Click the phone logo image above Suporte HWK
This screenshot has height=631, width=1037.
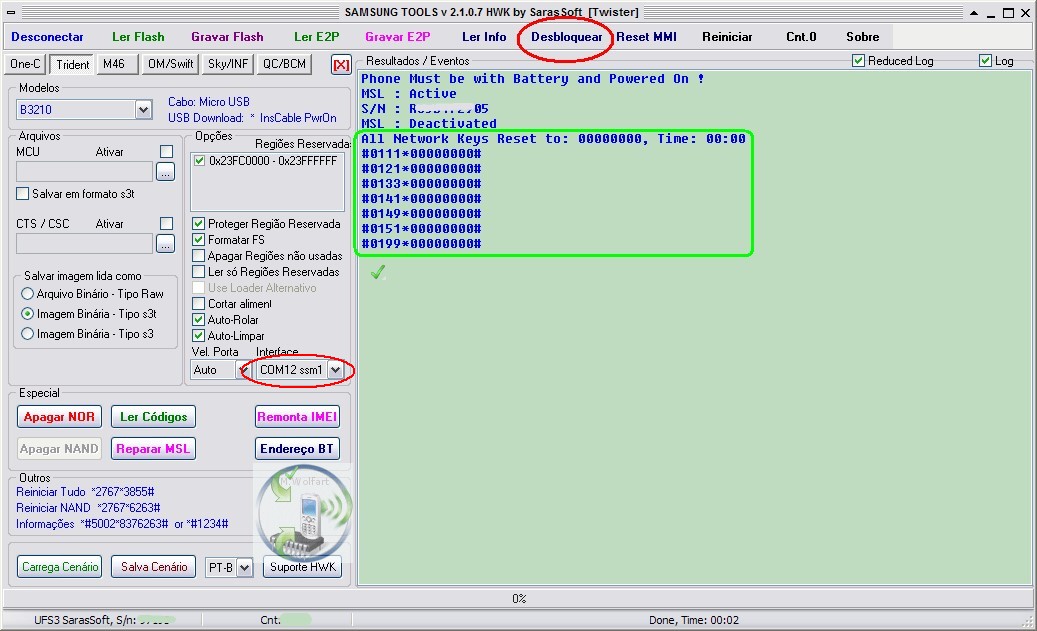[x=304, y=513]
